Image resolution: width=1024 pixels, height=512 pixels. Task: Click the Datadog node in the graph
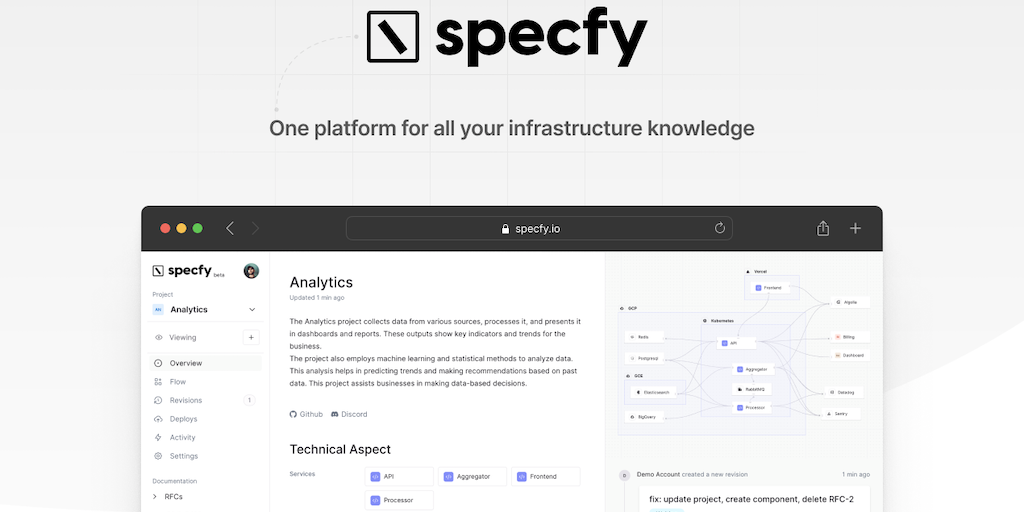pyautogui.click(x=846, y=393)
